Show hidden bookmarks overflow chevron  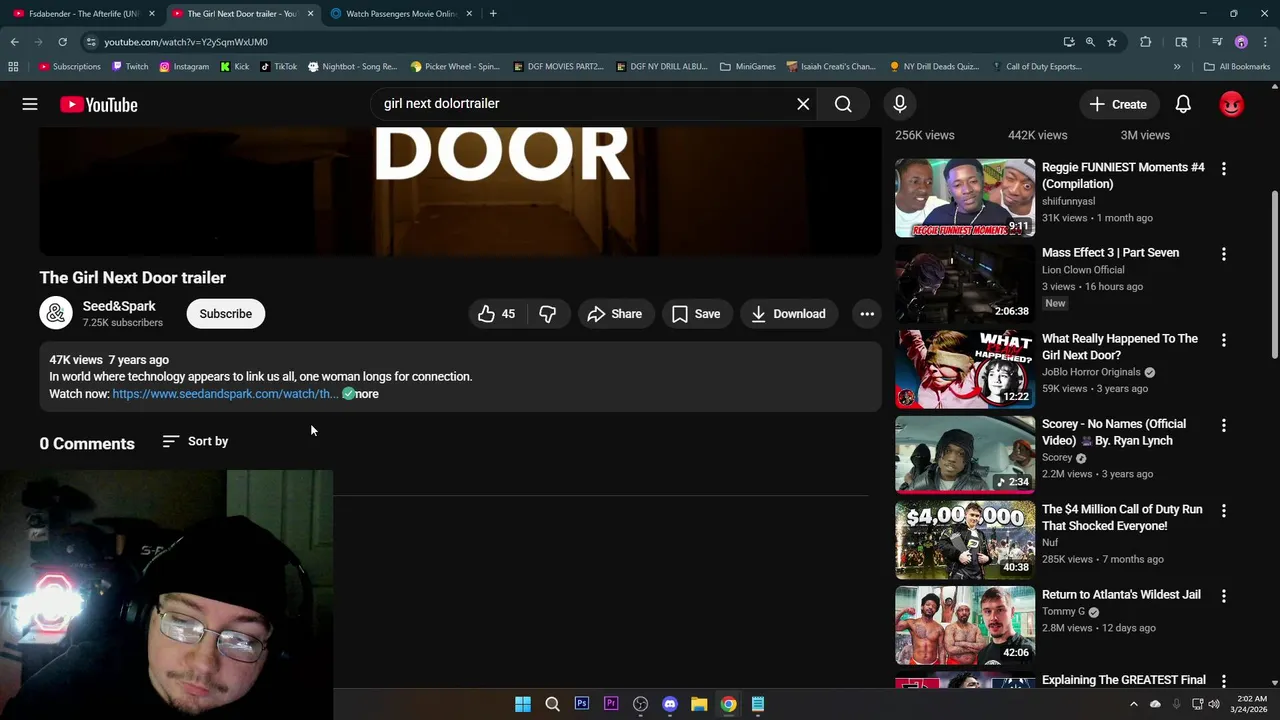click(x=1177, y=67)
